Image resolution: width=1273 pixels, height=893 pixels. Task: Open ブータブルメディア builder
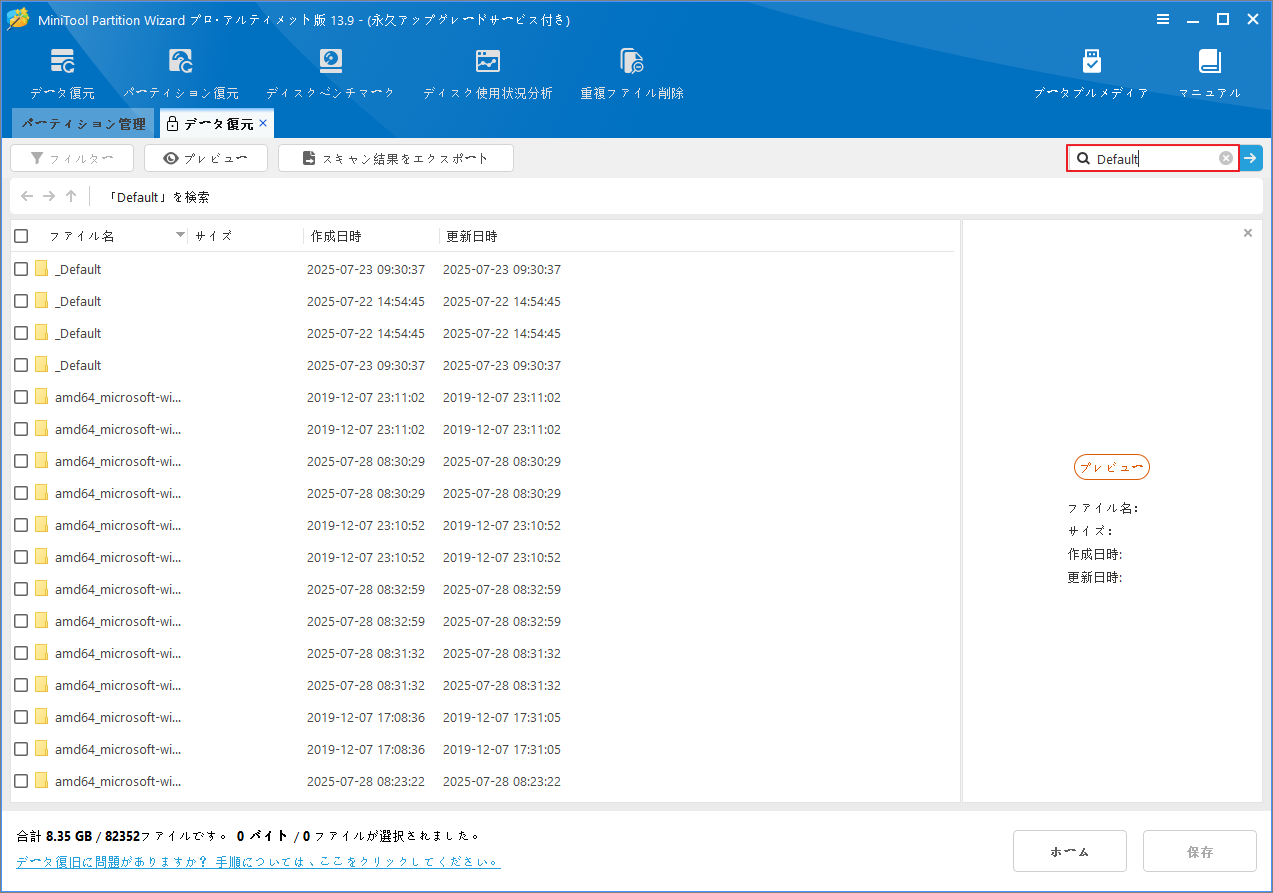coord(1091,73)
